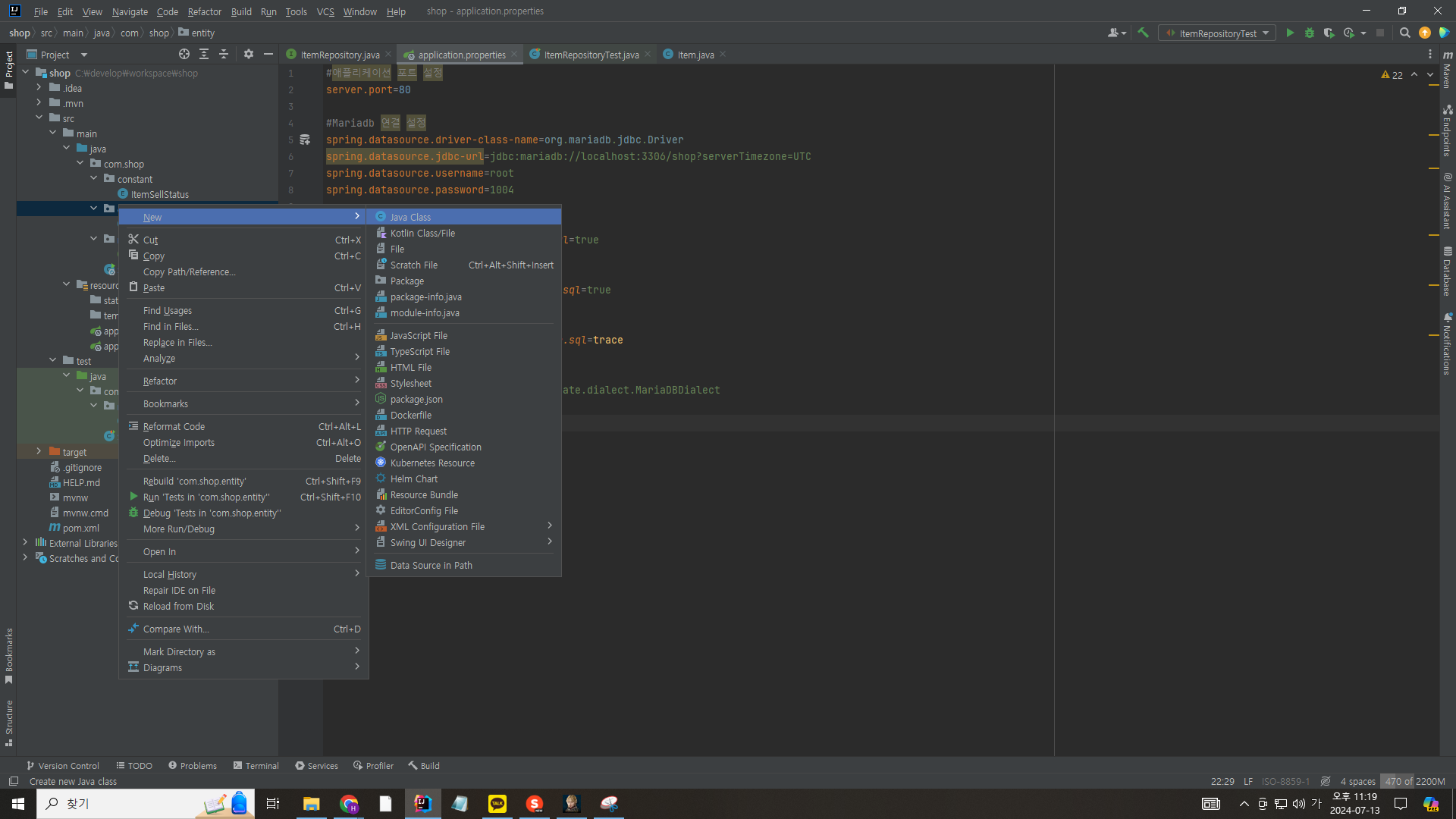This screenshot has height=819, width=1456.
Task: Expand the target folder
Action: click(39, 452)
